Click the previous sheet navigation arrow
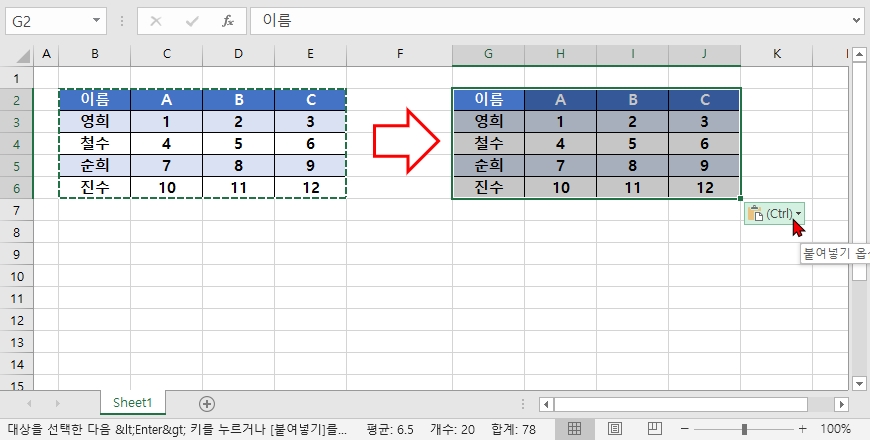870x440 pixels. pos(29,404)
